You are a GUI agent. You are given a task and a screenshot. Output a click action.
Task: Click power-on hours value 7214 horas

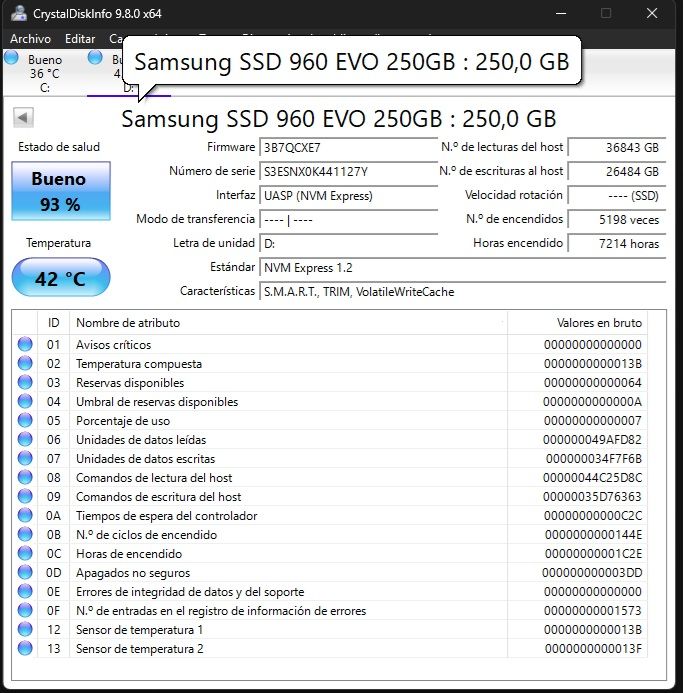[x=616, y=244]
